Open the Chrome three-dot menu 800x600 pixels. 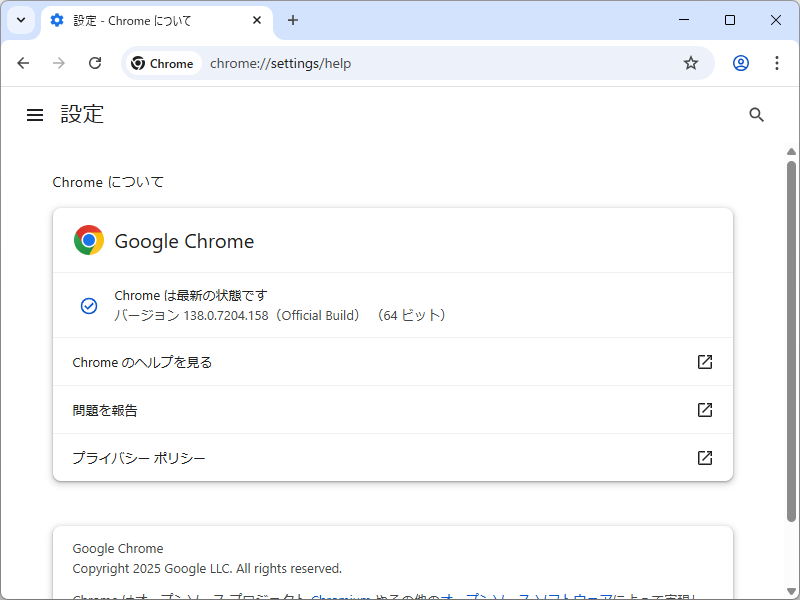(x=777, y=63)
